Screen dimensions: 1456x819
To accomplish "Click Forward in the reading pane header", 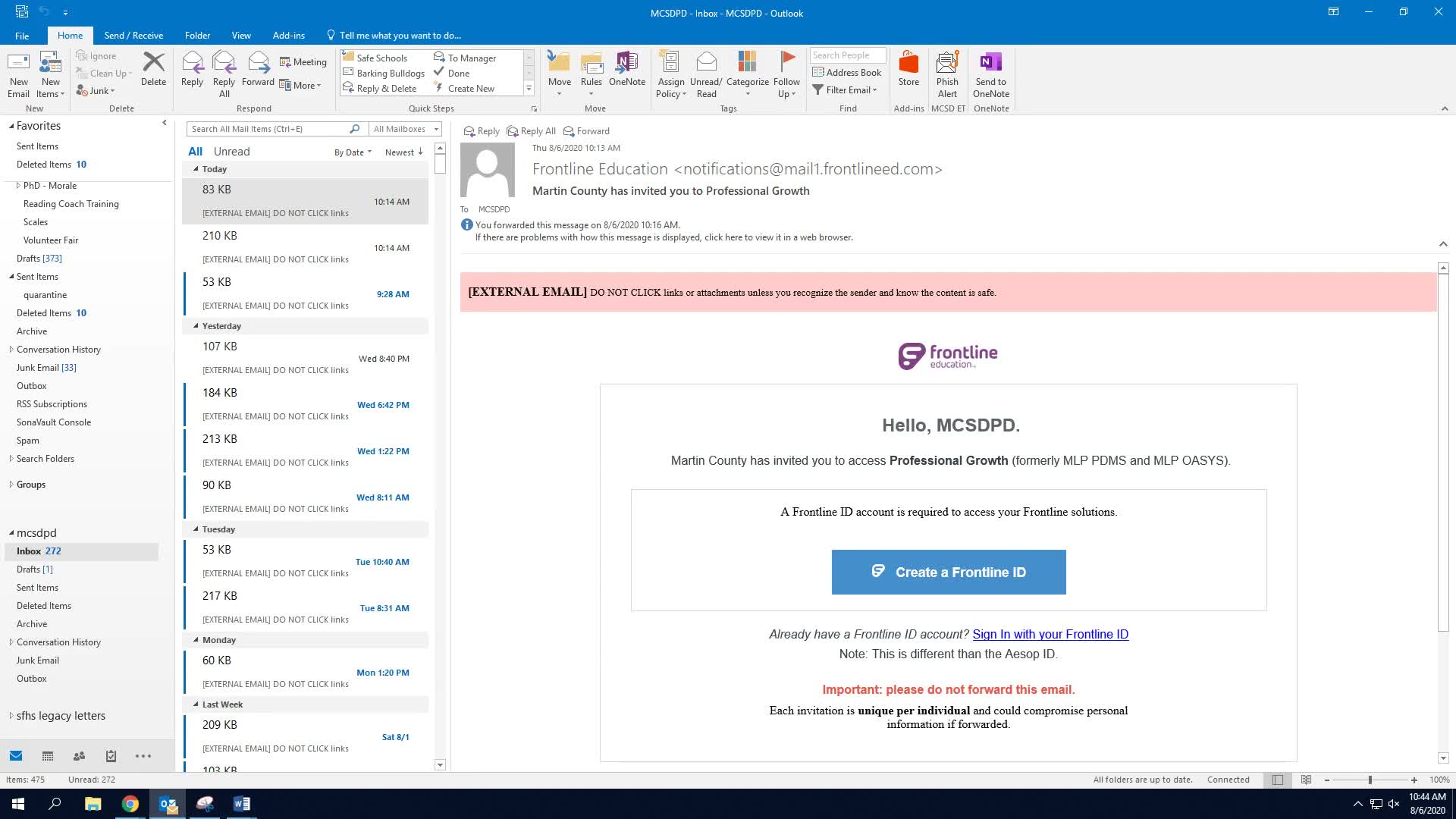I will click(x=586, y=131).
